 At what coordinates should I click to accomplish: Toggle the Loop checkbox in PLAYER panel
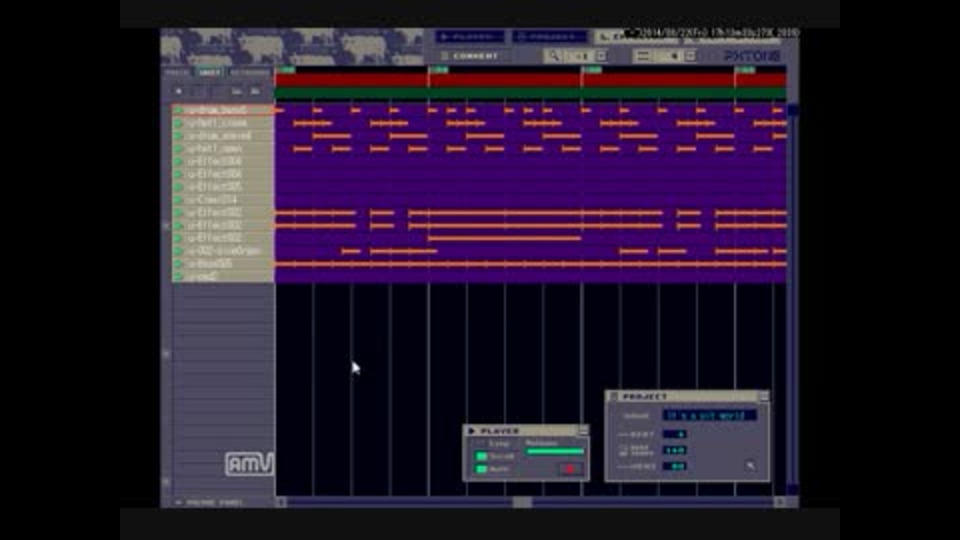coord(481,443)
